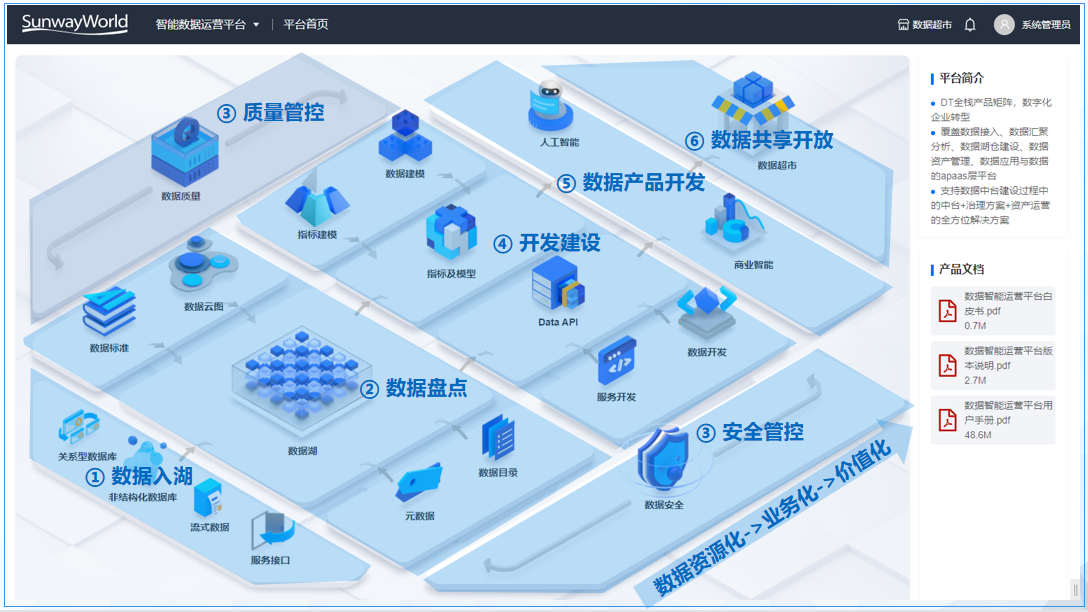The image size is (1088, 612).
Task: Click the 数据安全 shield icon
Action: pos(664,458)
